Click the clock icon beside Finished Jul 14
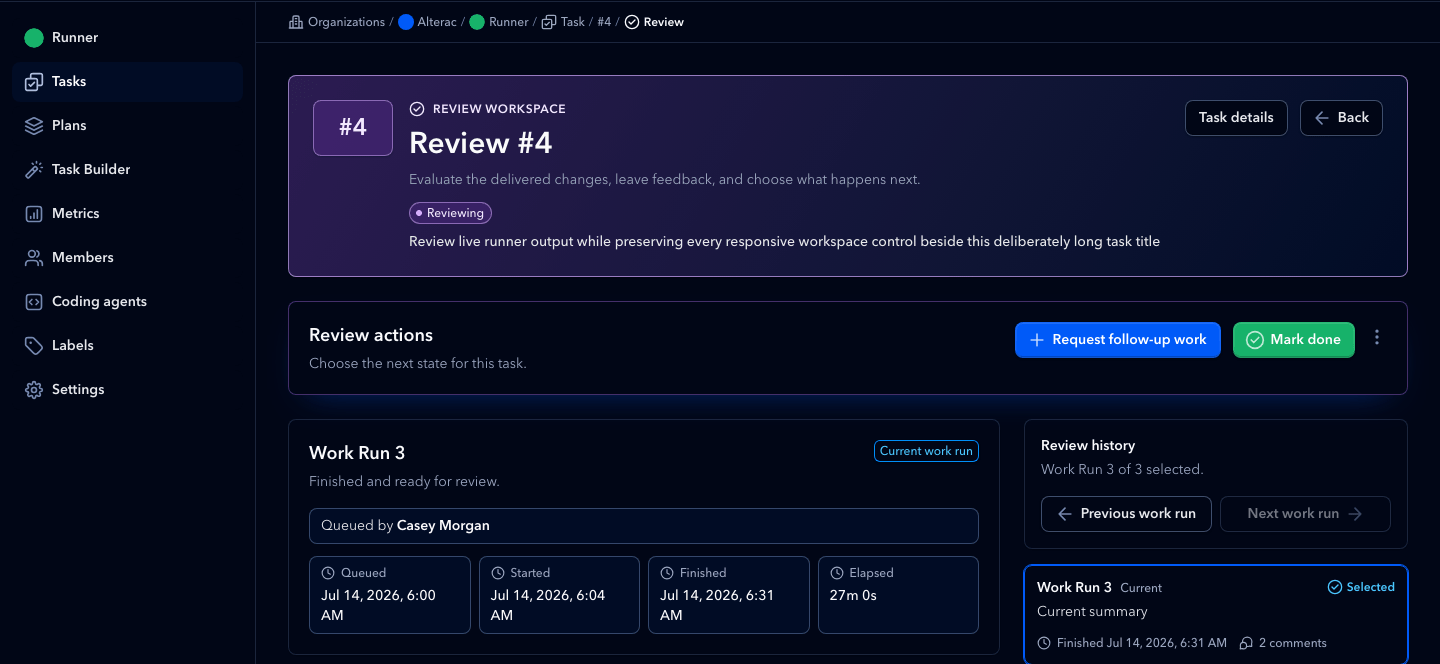The image size is (1440, 664). [1044, 643]
